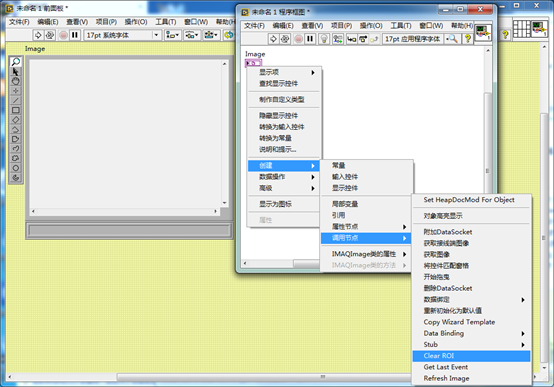Click Pause button in front panel toolbar
Image resolution: width=554 pixels, height=387 pixels.
(75, 35)
